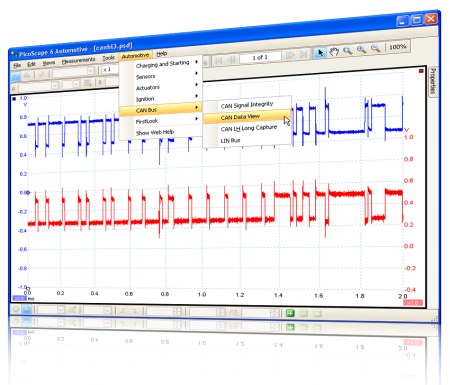Adjust the pre-trigger percentage stepper

[220, 312]
